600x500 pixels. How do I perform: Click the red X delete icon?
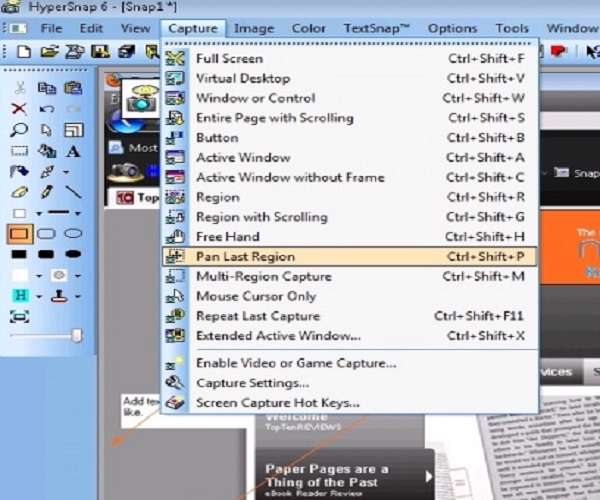[19, 109]
